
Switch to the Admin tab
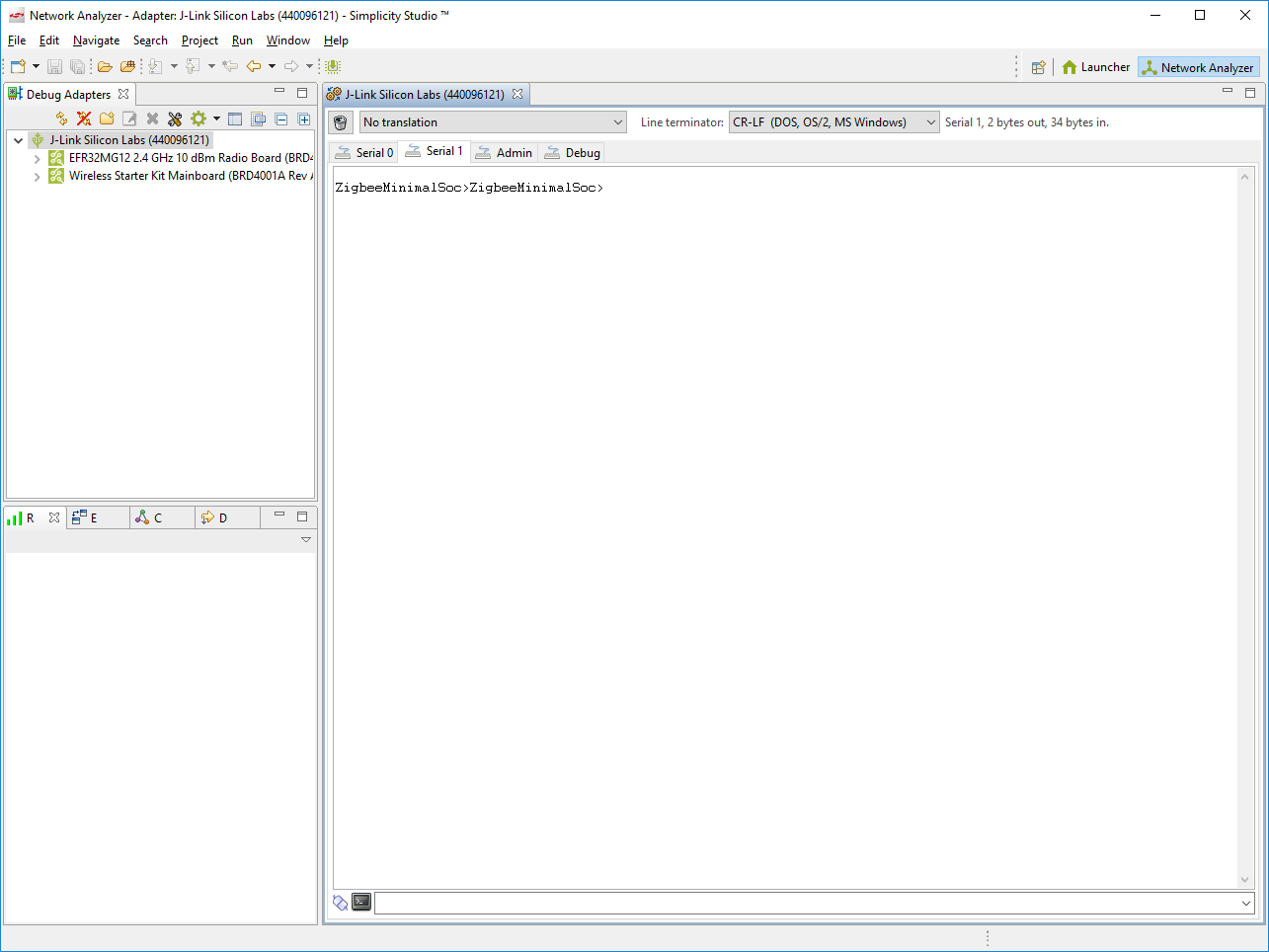click(505, 152)
